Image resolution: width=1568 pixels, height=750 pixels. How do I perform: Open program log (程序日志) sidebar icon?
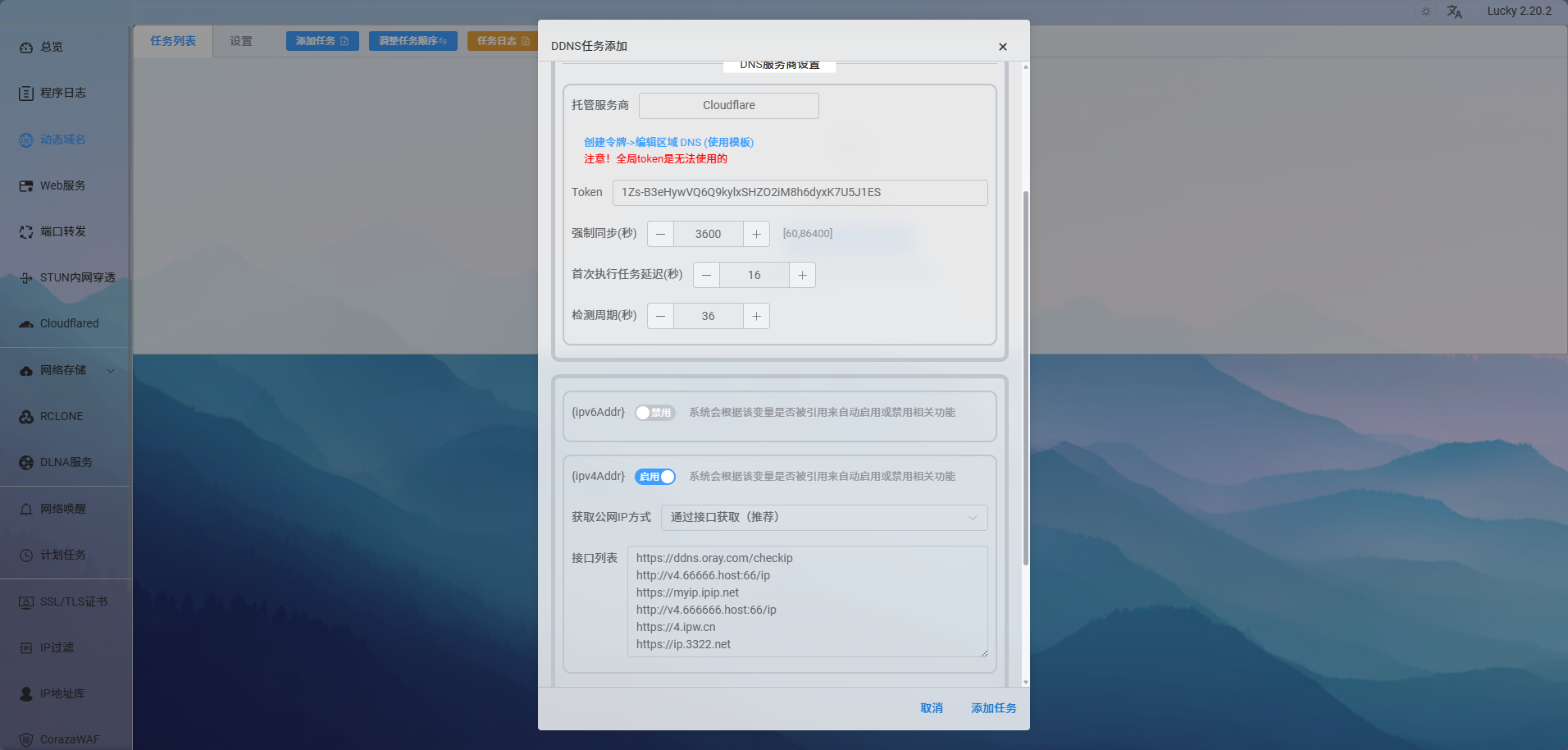click(x=26, y=94)
